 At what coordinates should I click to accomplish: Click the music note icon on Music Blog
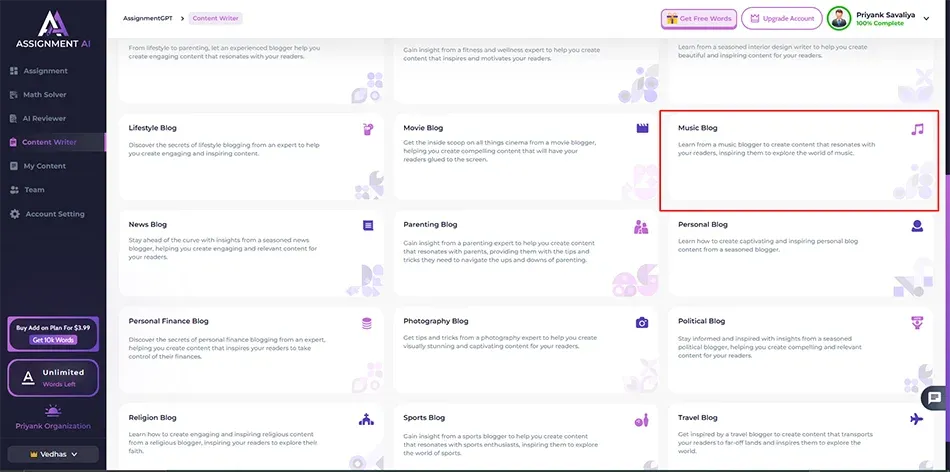[x=917, y=129]
